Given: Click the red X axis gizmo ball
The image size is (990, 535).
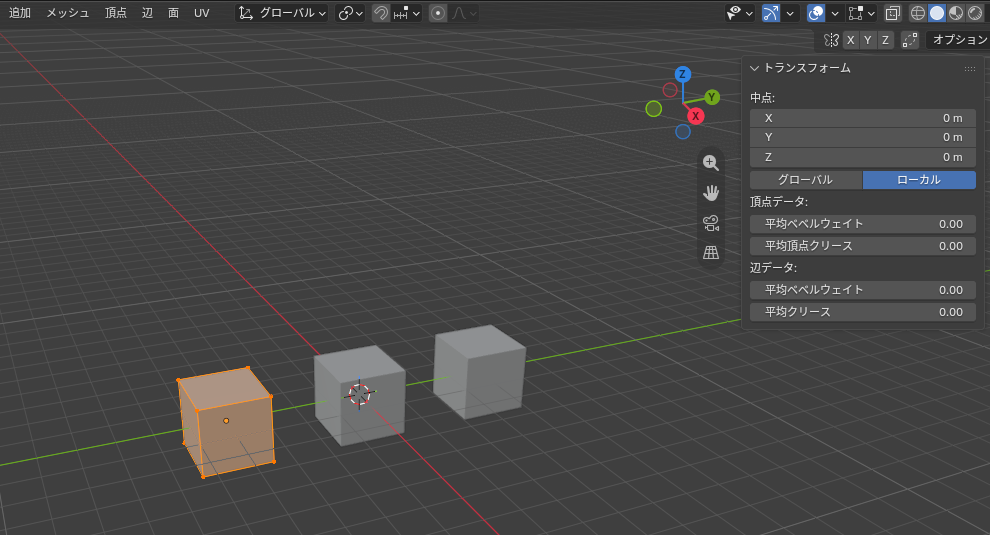Looking at the screenshot, I should [695, 116].
